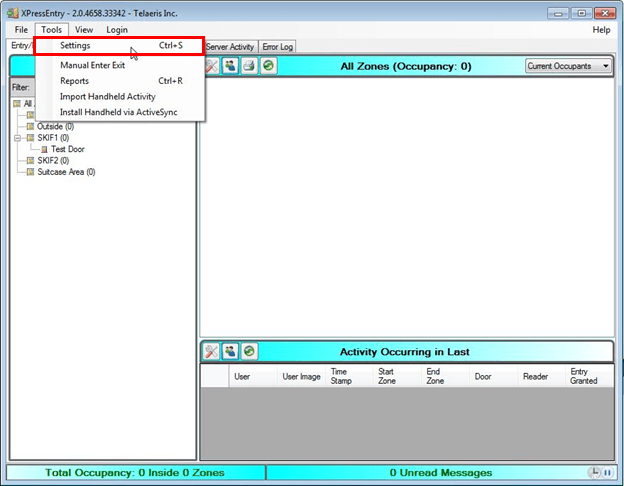This screenshot has width=624, height=486.
Task: Choose Manual Enter Exit menu entry
Action: [120, 65]
